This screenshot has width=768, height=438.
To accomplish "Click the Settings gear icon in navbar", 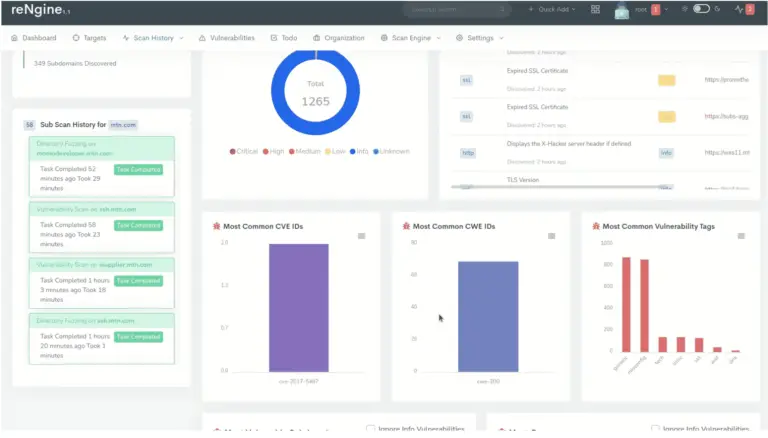I will coord(459,38).
